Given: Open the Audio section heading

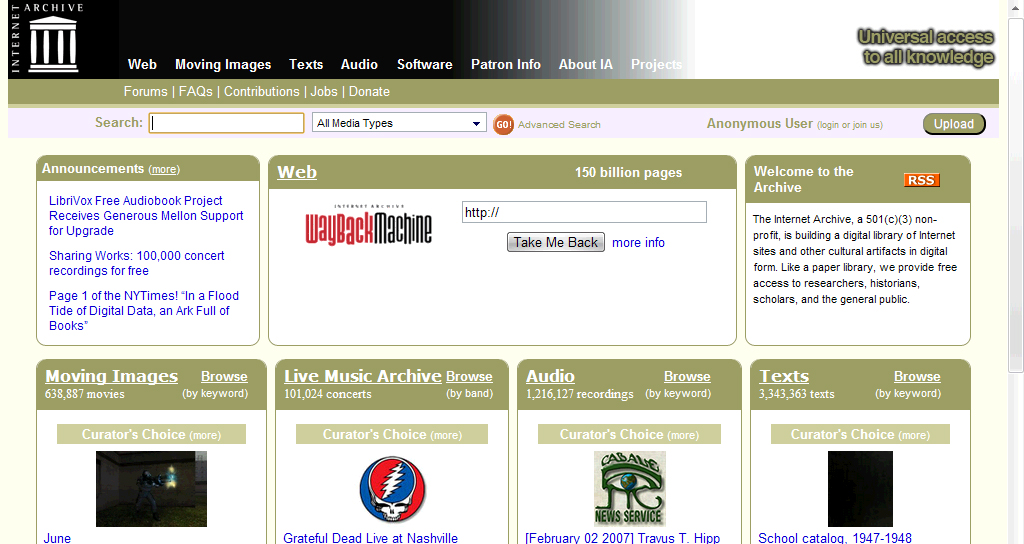Looking at the screenshot, I should pyautogui.click(x=551, y=376).
